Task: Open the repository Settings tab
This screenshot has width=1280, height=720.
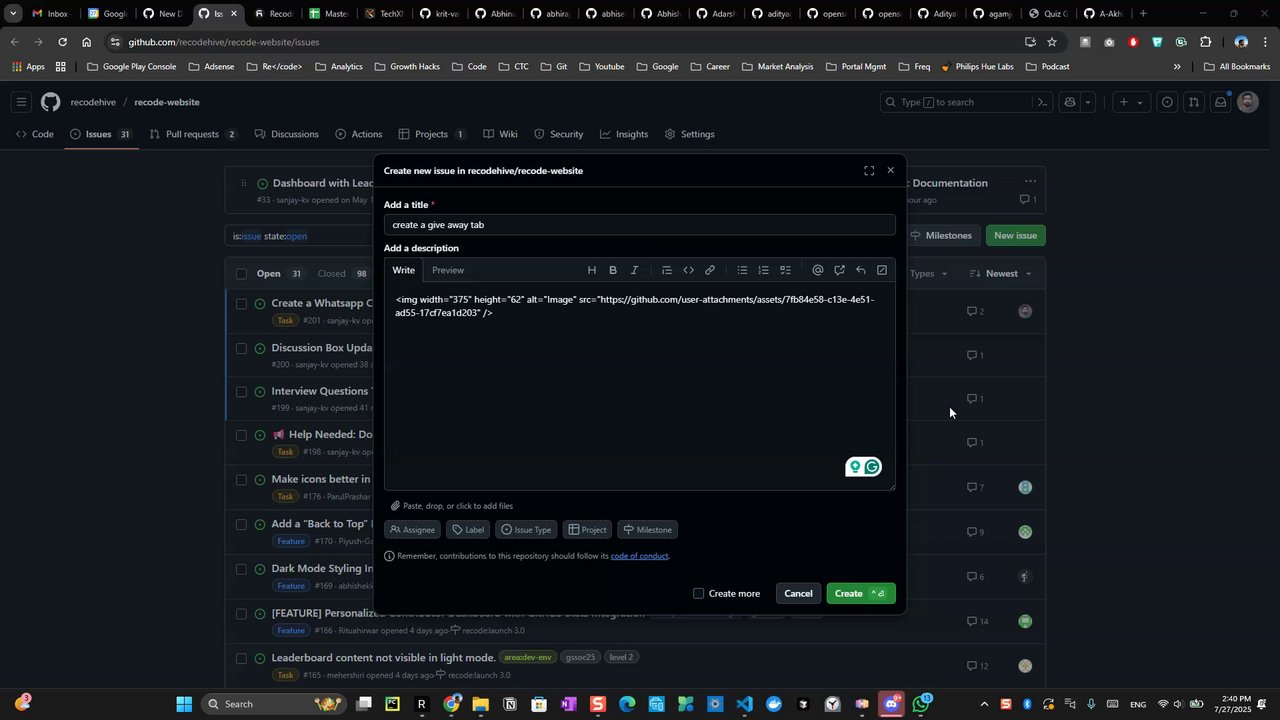Action: [690, 134]
